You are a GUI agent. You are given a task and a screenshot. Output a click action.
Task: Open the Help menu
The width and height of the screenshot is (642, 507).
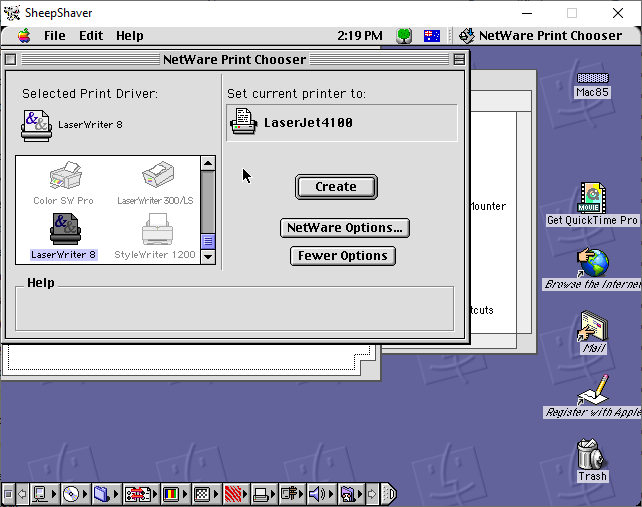[130, 36]
